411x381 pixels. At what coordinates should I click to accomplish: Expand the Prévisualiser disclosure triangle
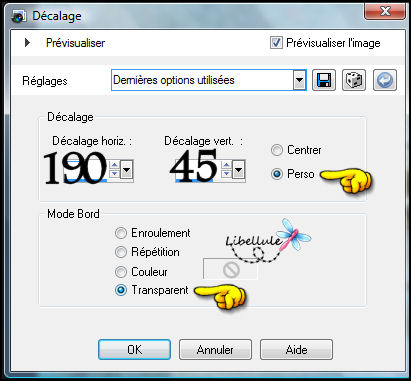(x=27, y=43)
